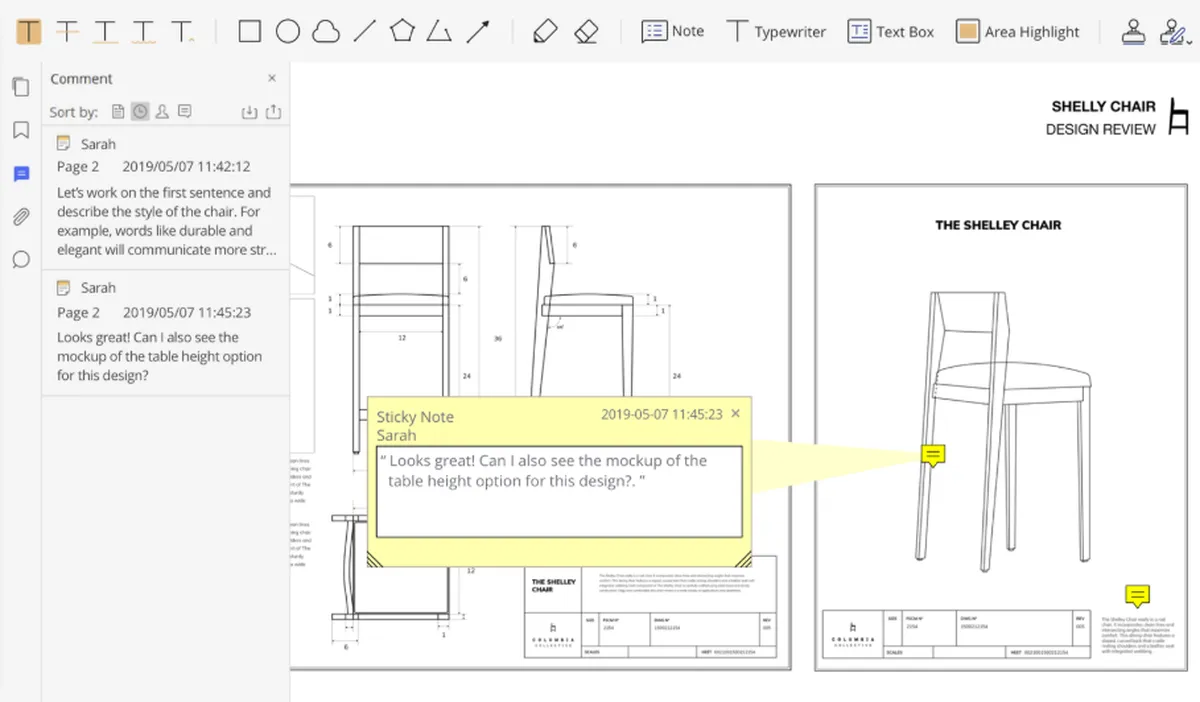
Task: Click the 'Comment' panel title
Action: [x=81, y=78]
